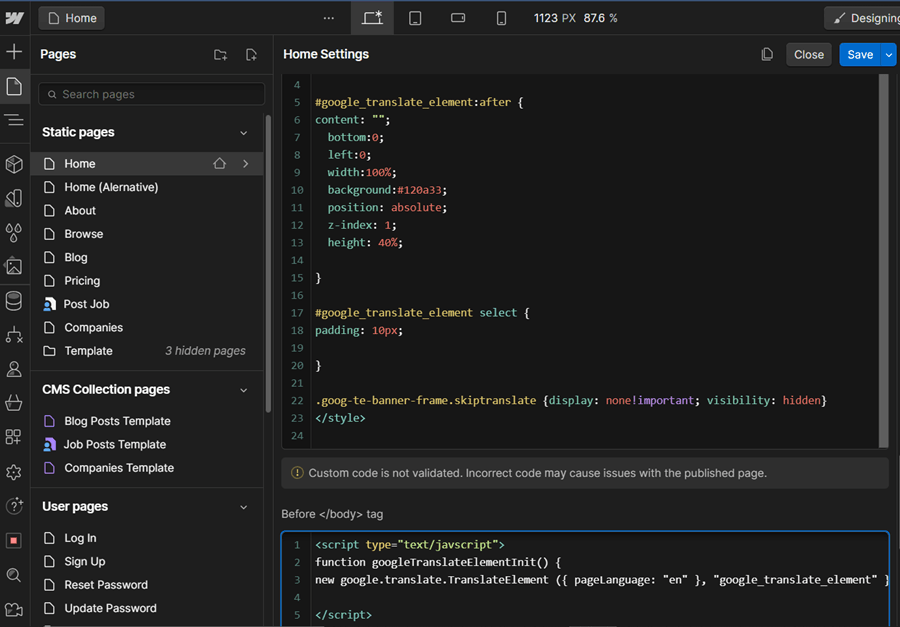The width and height of the screenshot is (900, 627).
Task: Click the red record square icon
Action: (x=14, y=540)
